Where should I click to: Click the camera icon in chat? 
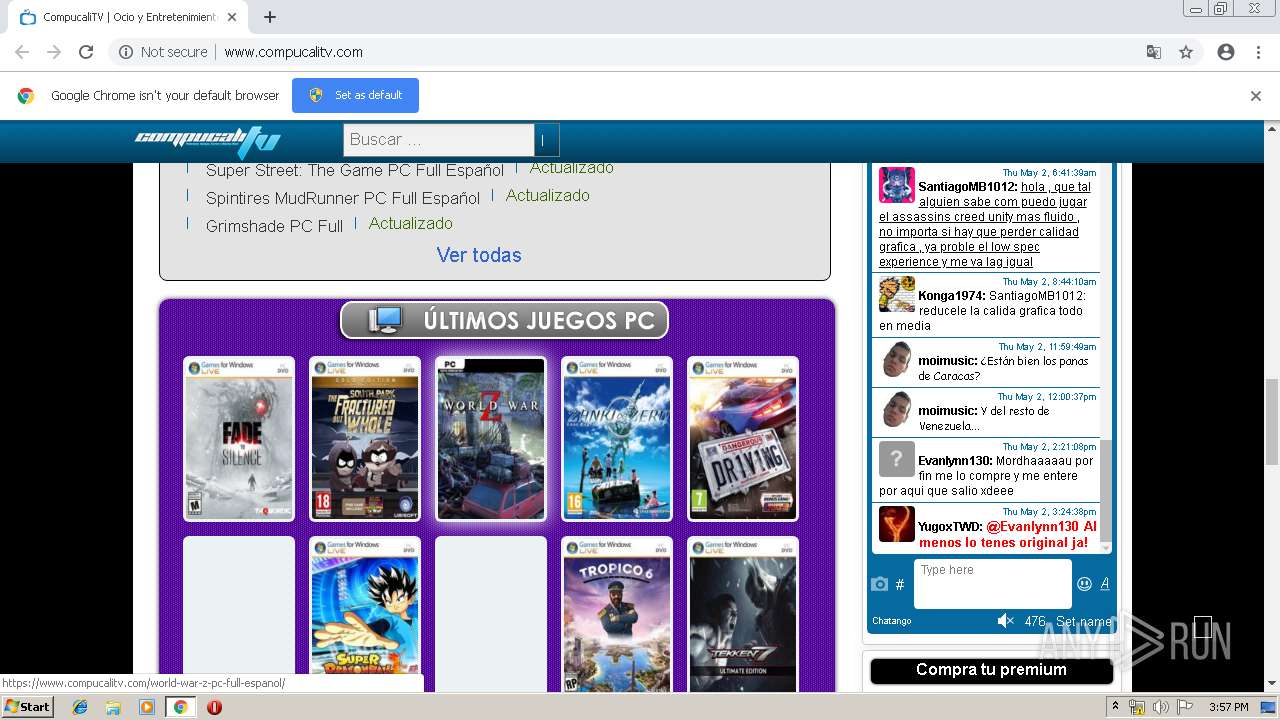879,585
